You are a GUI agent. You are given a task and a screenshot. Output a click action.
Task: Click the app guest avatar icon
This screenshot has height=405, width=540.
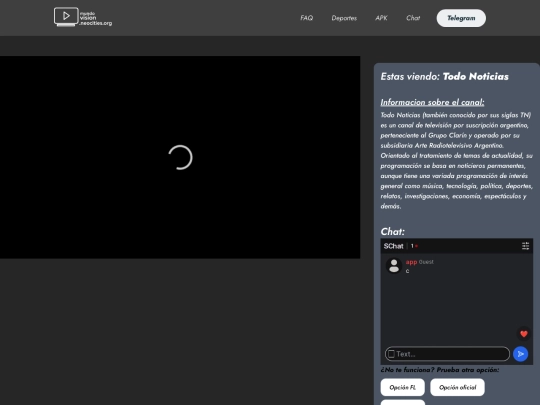394,266
